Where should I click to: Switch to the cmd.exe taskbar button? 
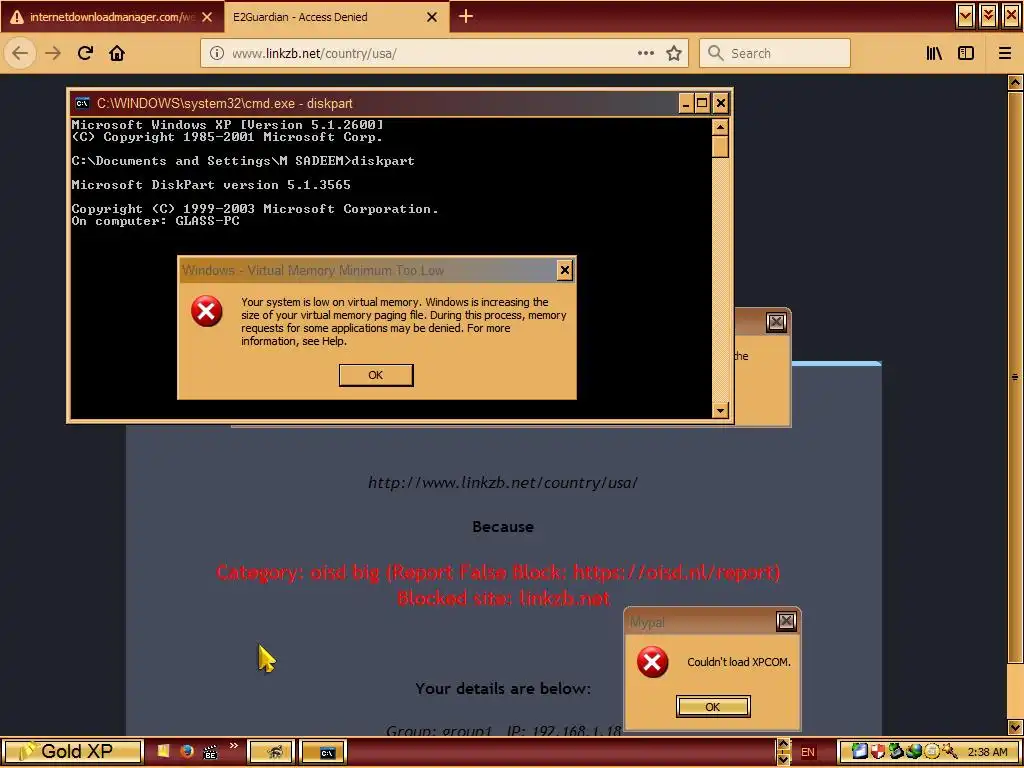coord(323,752)
